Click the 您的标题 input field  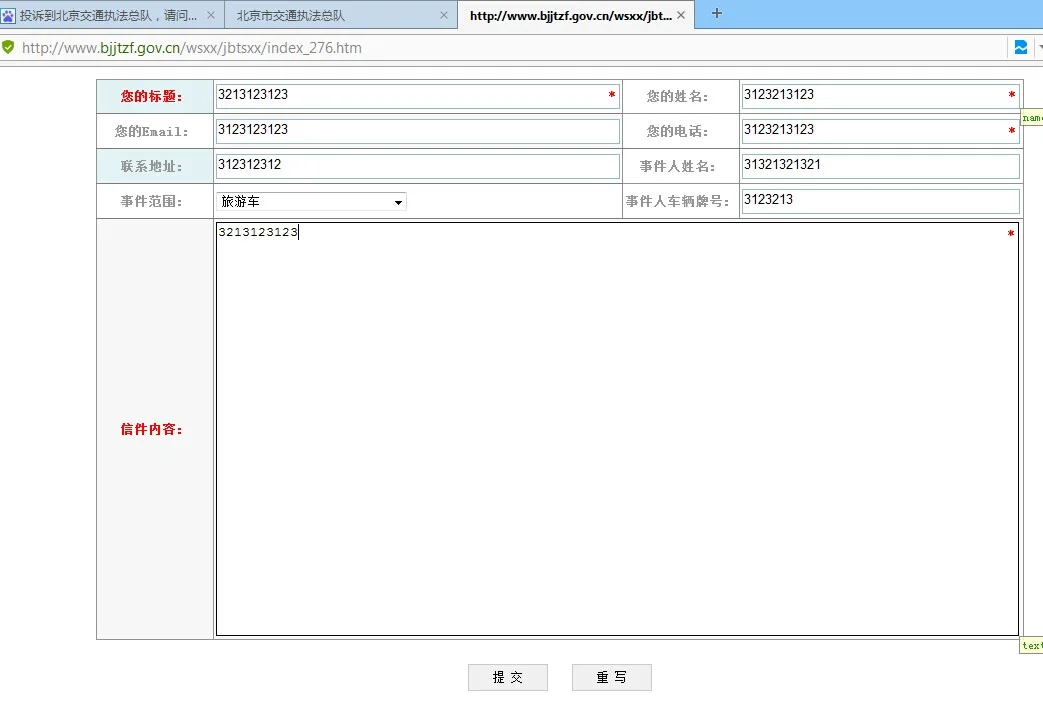[x=410, y=96]
